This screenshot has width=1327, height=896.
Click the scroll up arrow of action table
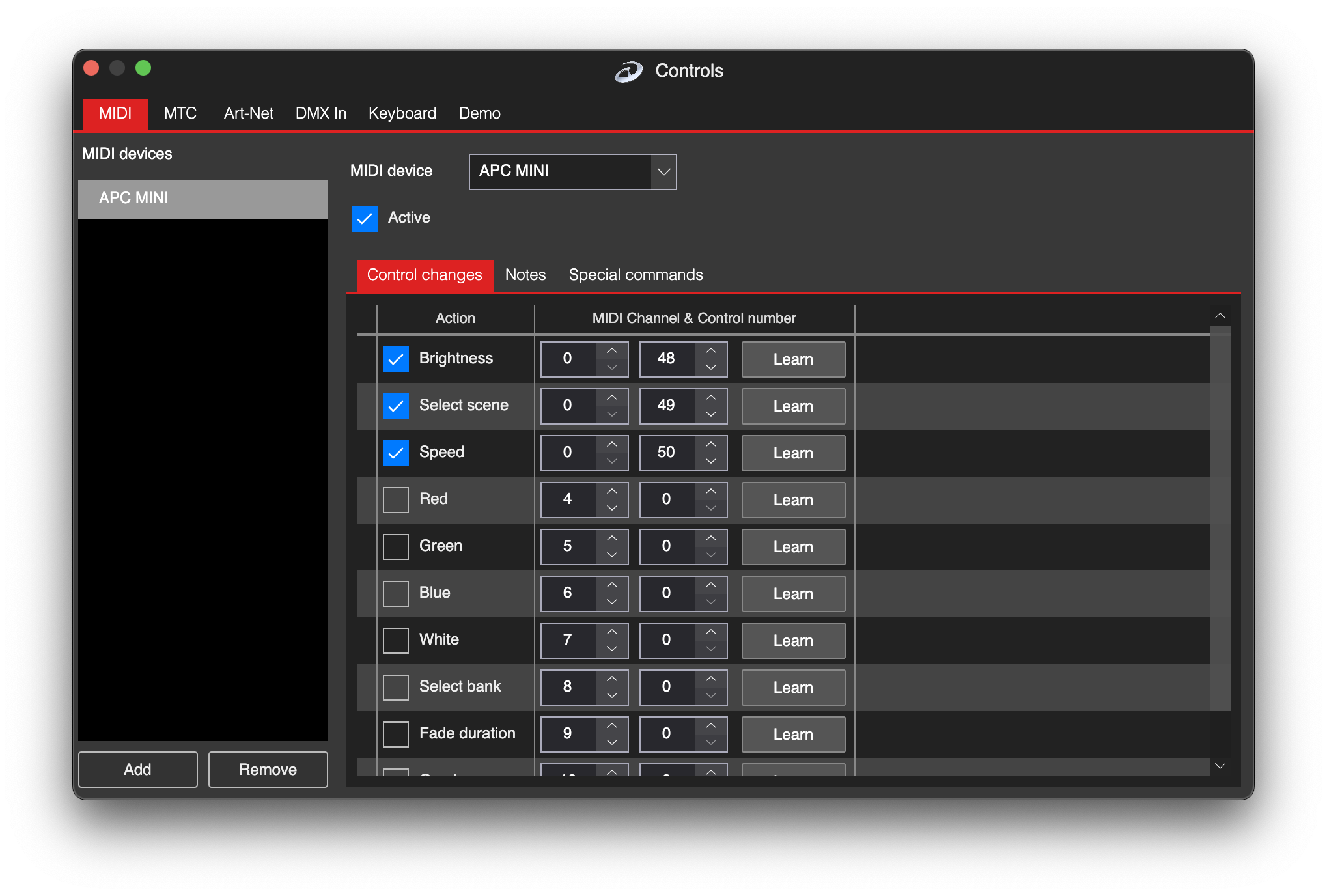click(x=1220, y=316)
